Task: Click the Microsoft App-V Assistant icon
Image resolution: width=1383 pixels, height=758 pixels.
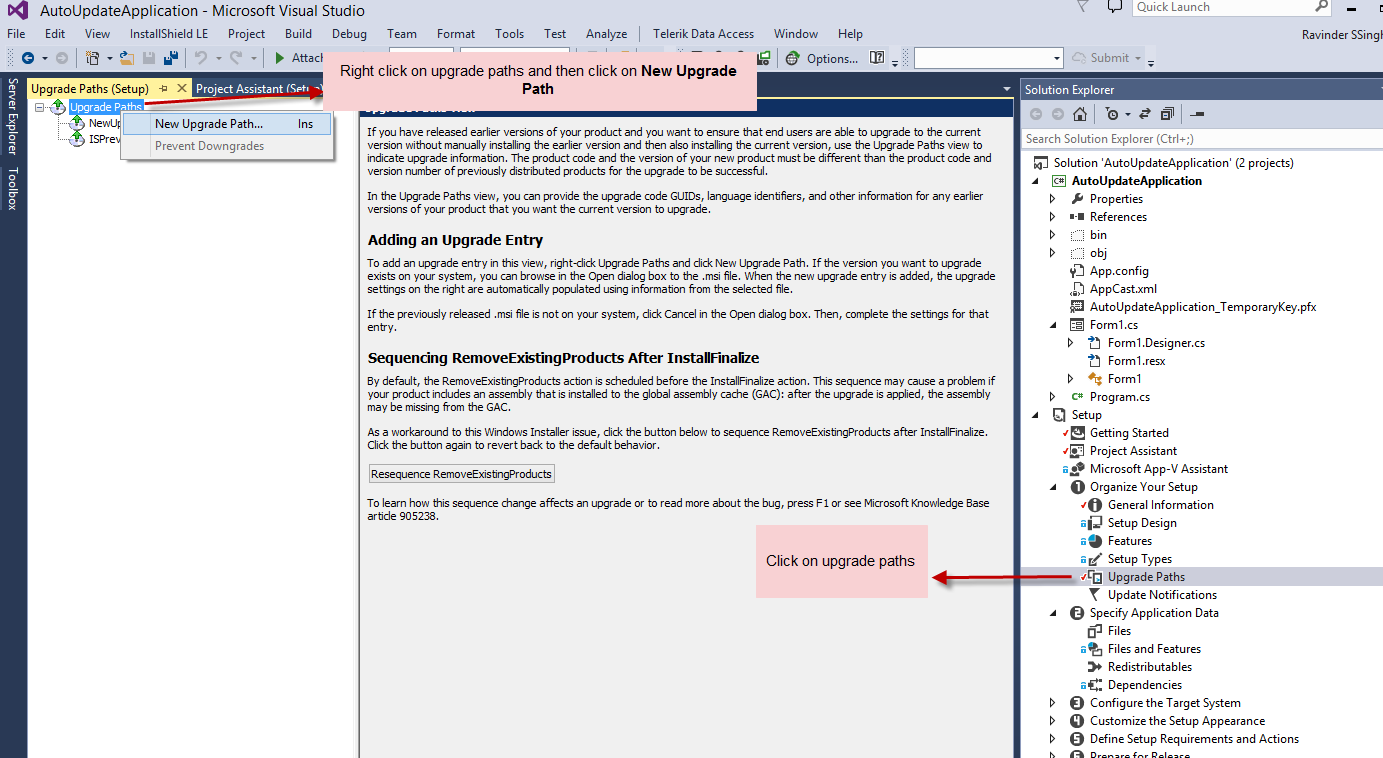Action: coord(1078,469)
